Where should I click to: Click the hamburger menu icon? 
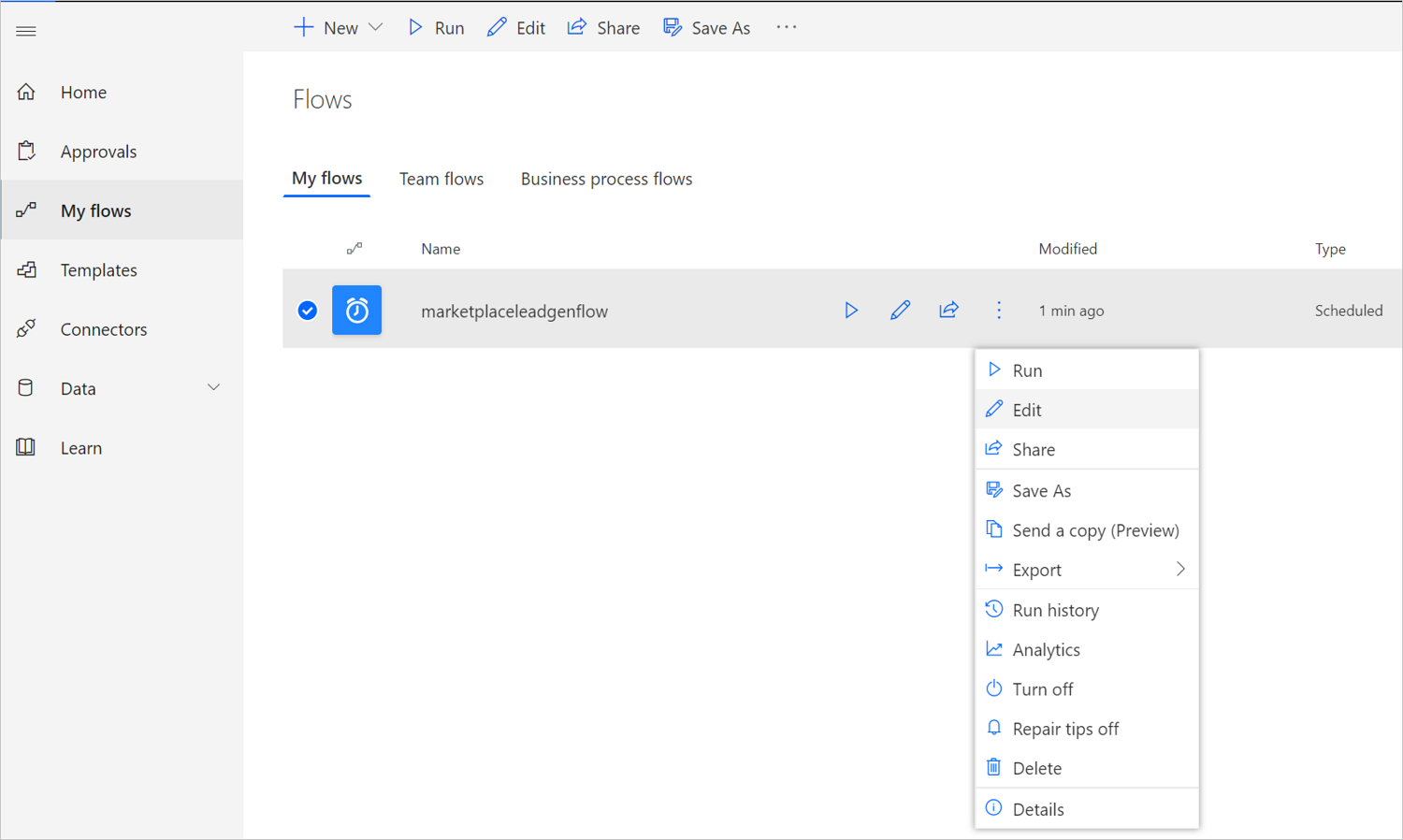point(26,31)
